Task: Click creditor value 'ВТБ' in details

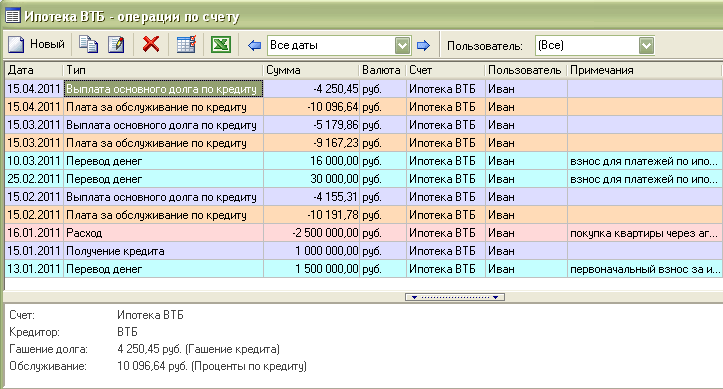Action: 127,332
